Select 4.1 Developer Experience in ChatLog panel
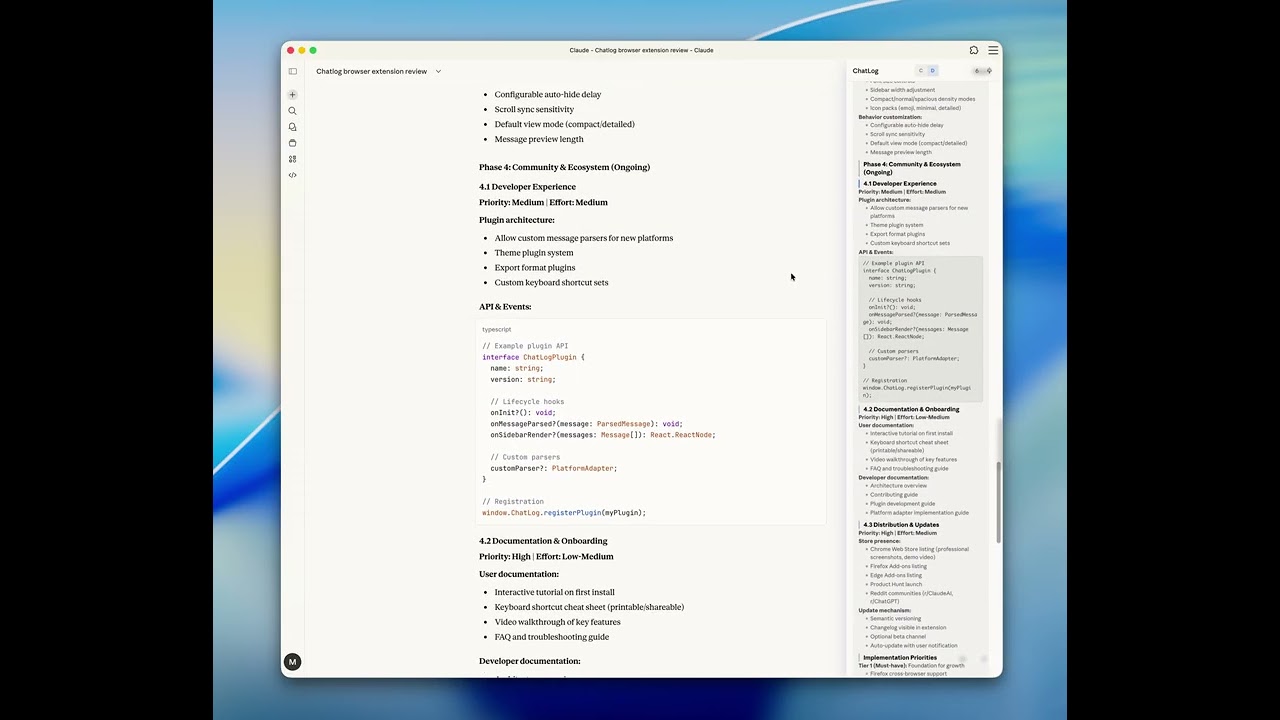1280x720 pixels. [900, 183]
